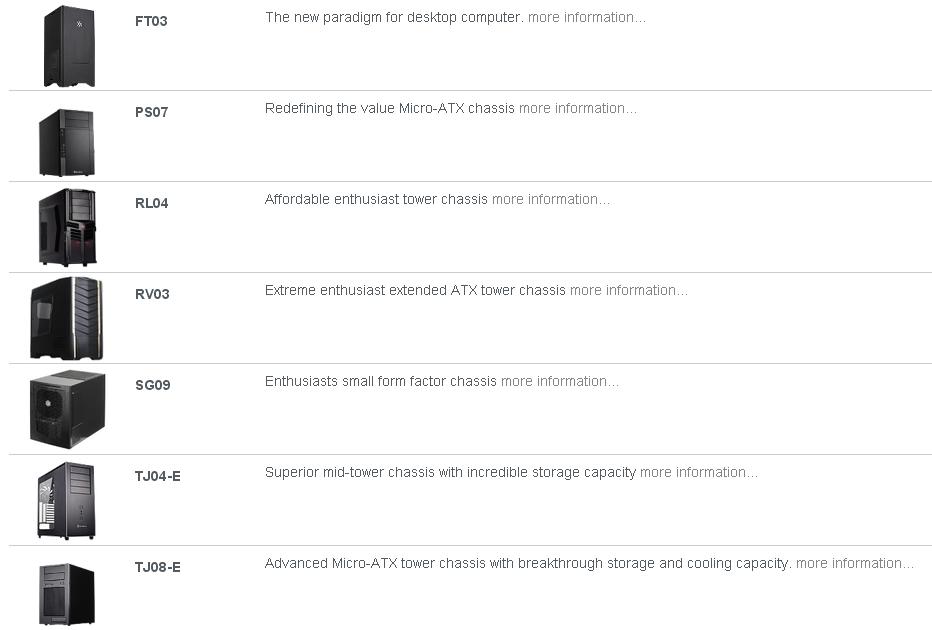Screen dimensions: 932x630
Task: Open more information for FT03 desktop
Action: pos(586,17)
